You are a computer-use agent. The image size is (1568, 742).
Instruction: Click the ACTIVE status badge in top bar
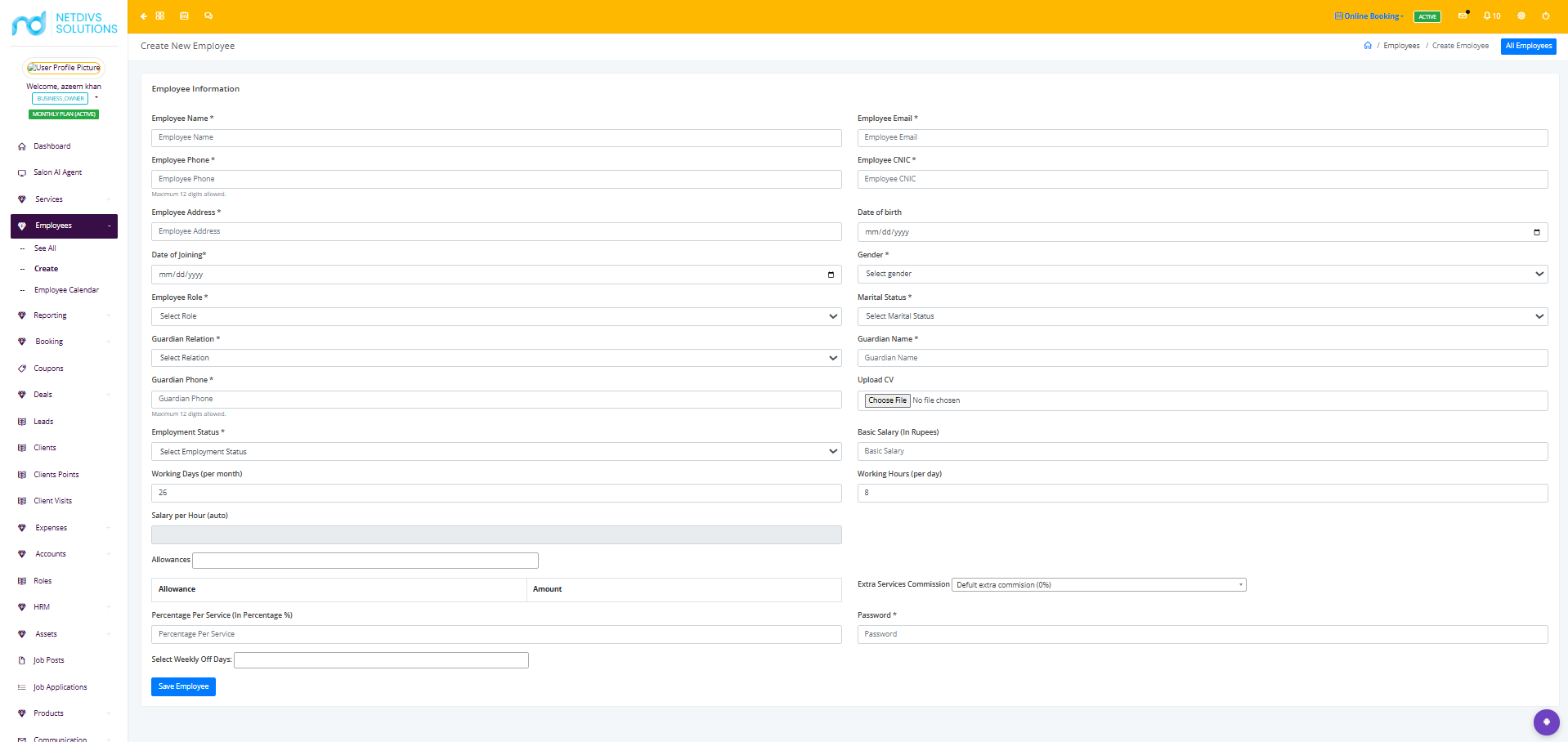pyautogui.click(x=1427, y=16)
